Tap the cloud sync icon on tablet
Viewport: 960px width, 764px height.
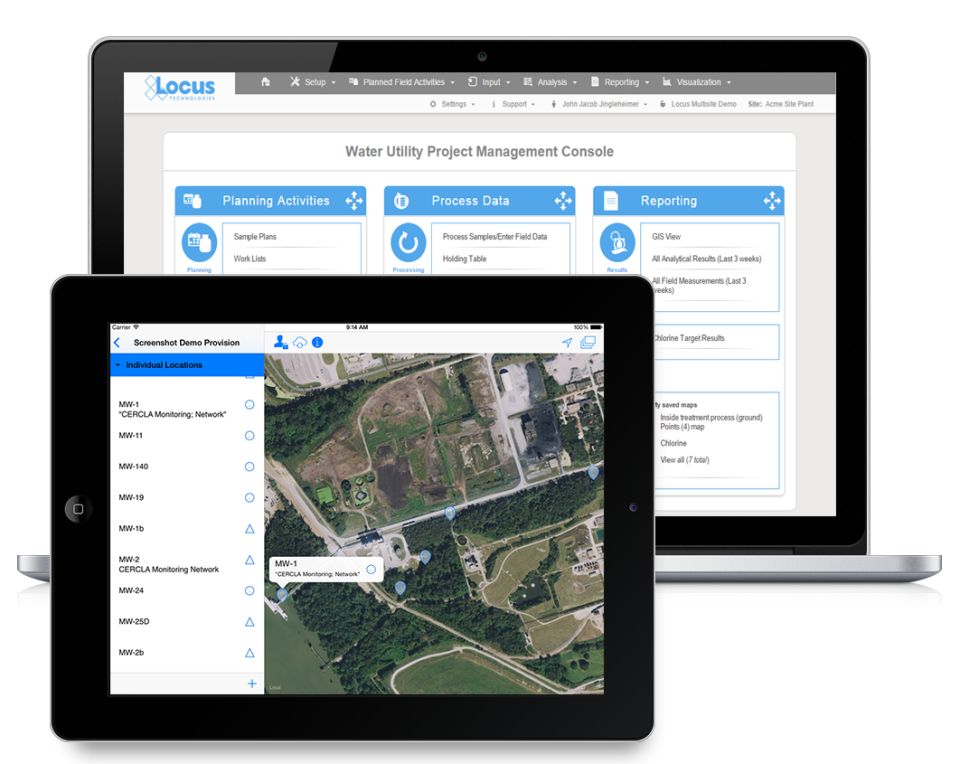299,343
